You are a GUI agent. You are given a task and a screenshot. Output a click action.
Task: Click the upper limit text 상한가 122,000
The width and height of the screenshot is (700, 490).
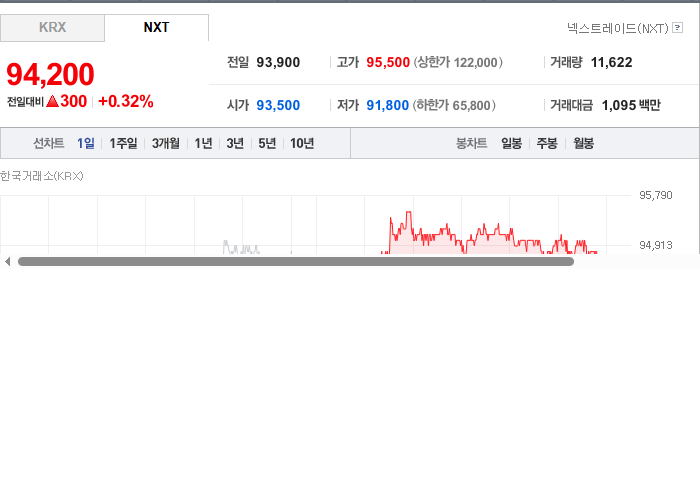point(458,62)
